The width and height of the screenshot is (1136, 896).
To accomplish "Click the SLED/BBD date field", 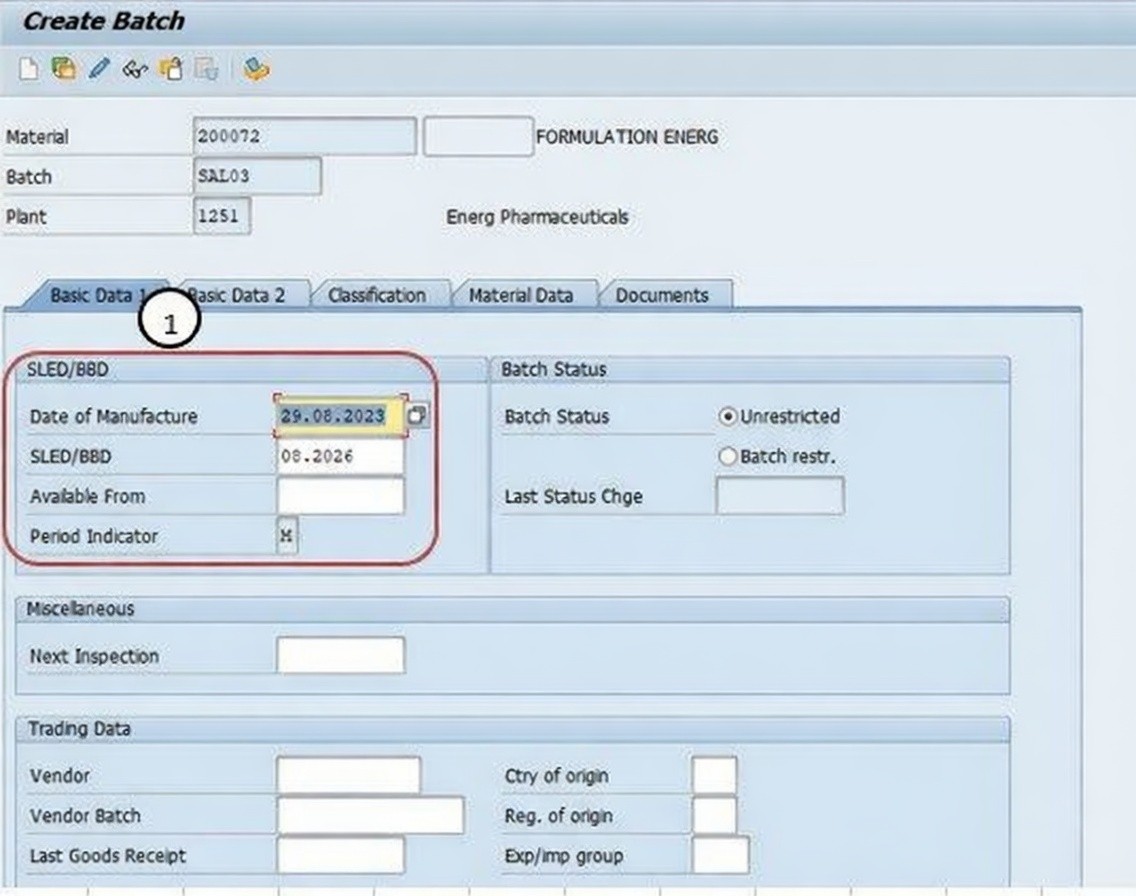I will pyautogui.click(x=340, y=456).
